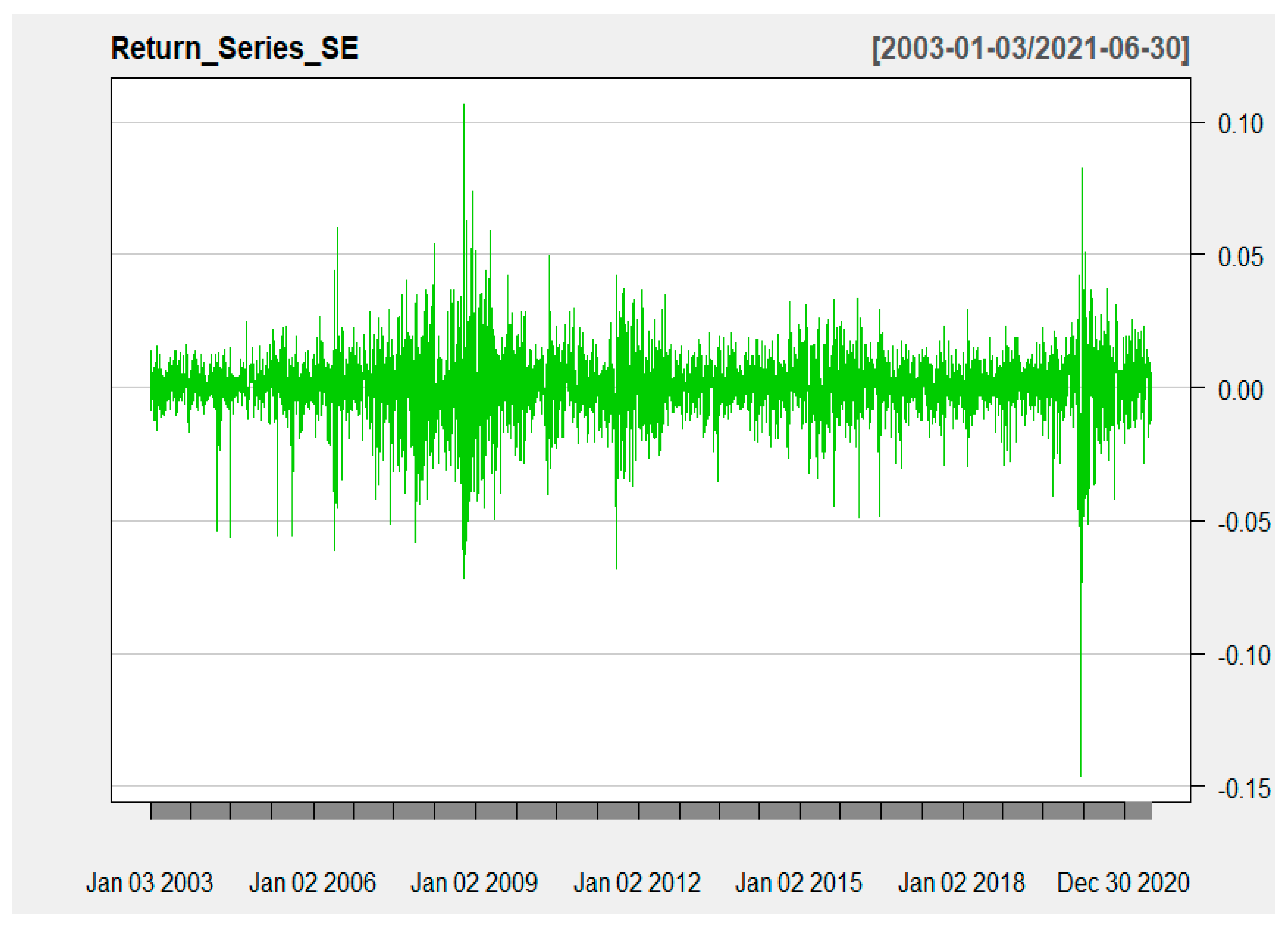This screenshot has width=1288, height=927.
Task: Click the last gray segment of x-axis bar
Action: 1138,811
